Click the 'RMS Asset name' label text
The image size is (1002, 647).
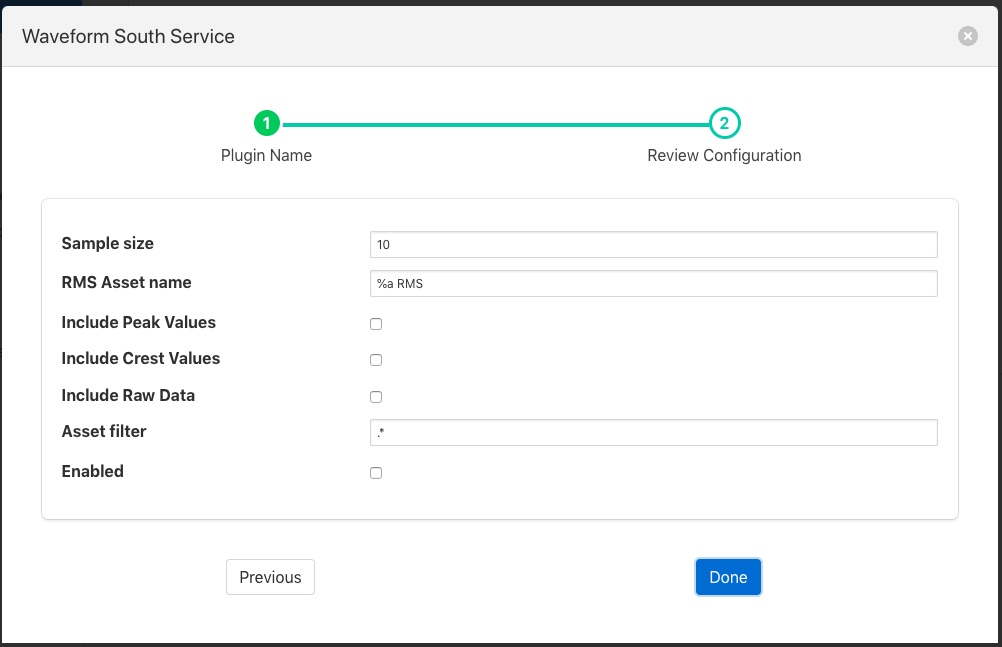[x=126, y=282]
